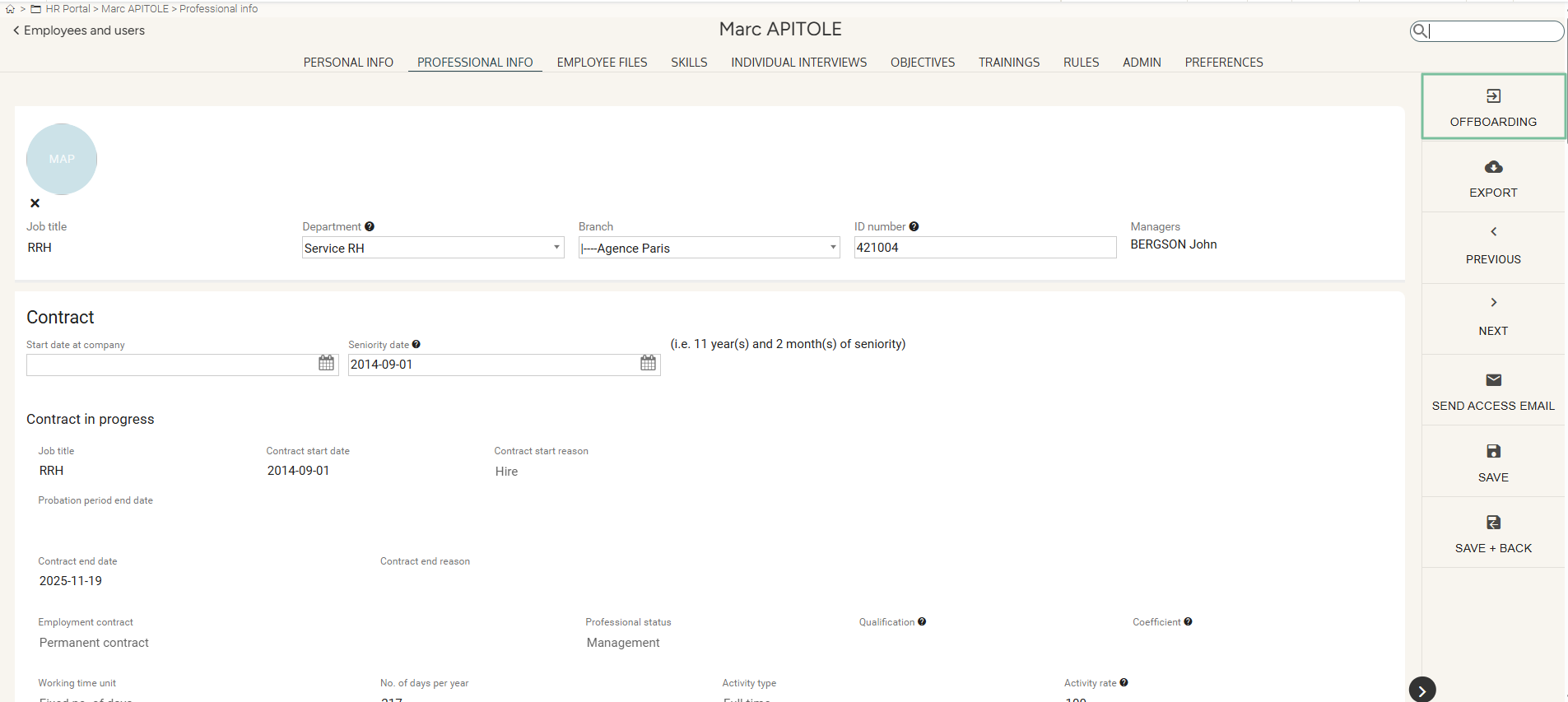
Task: Click the Save + Back icon
Action: point(1493,523)
